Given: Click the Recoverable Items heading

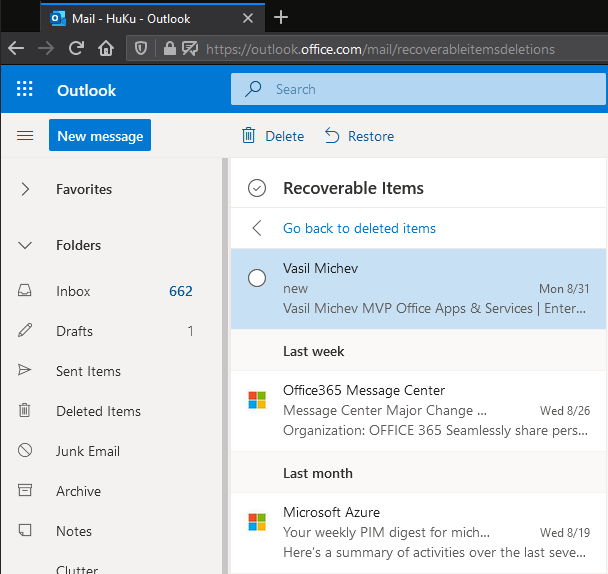Looking at the screenshot, I should coord(353,188).
